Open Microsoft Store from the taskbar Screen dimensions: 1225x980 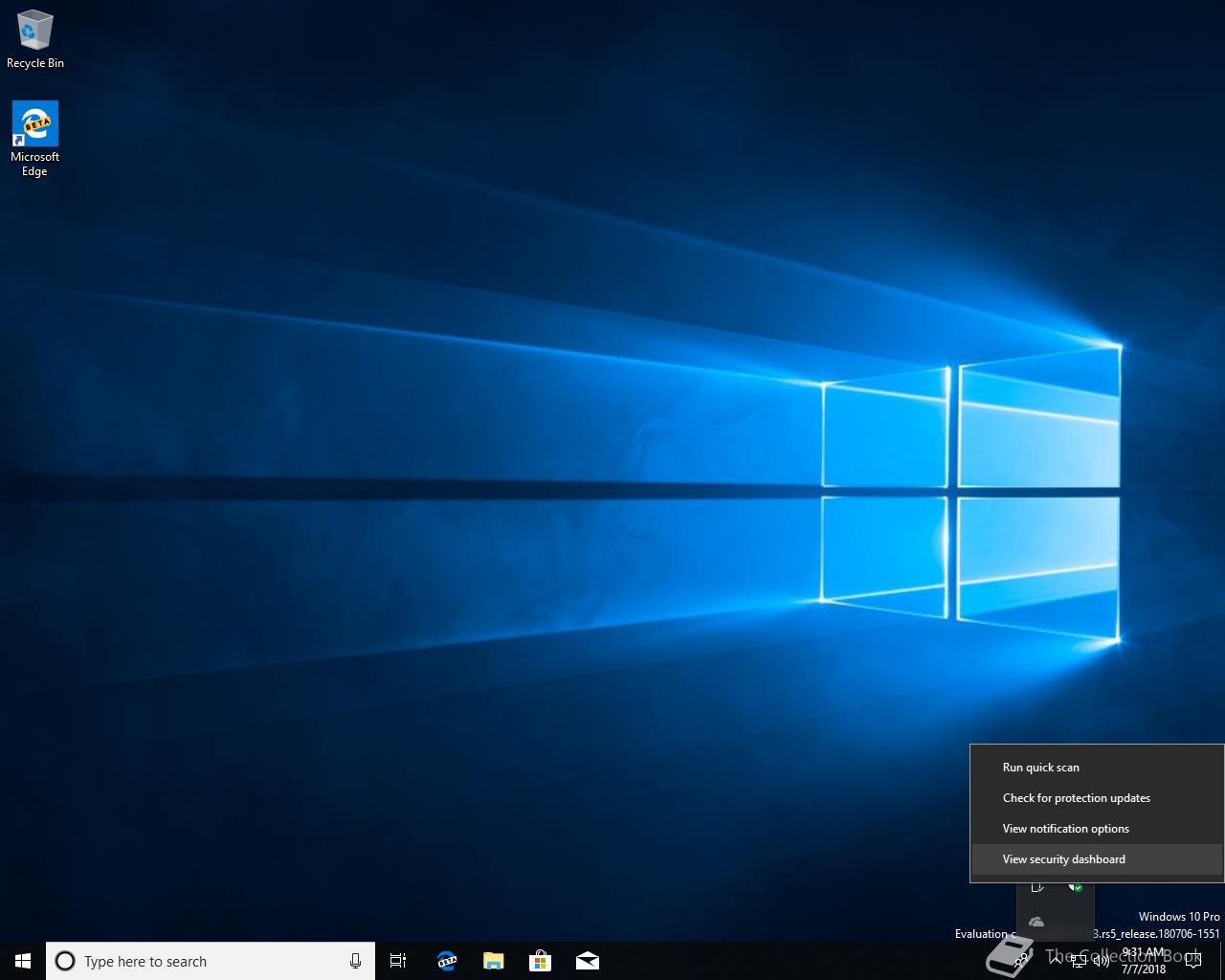(540, 961)
